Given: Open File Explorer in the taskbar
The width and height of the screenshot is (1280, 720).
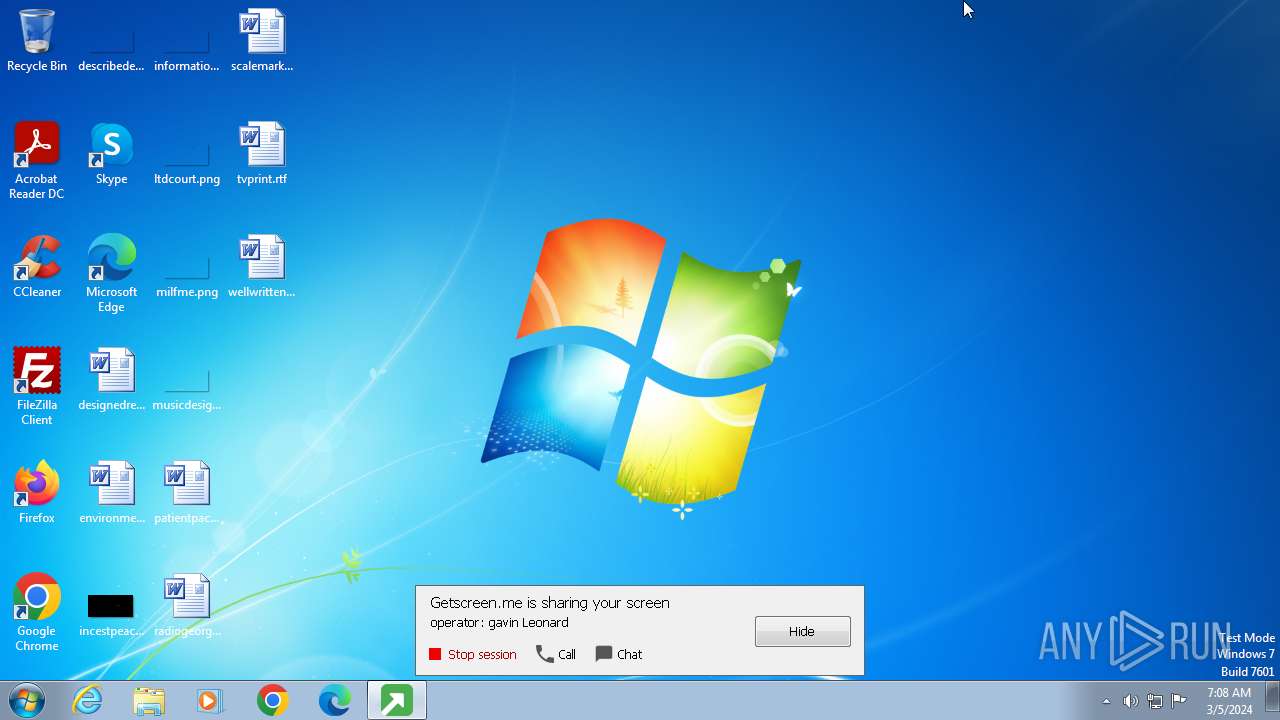Looking at the screenshot, I should [149, 700].
